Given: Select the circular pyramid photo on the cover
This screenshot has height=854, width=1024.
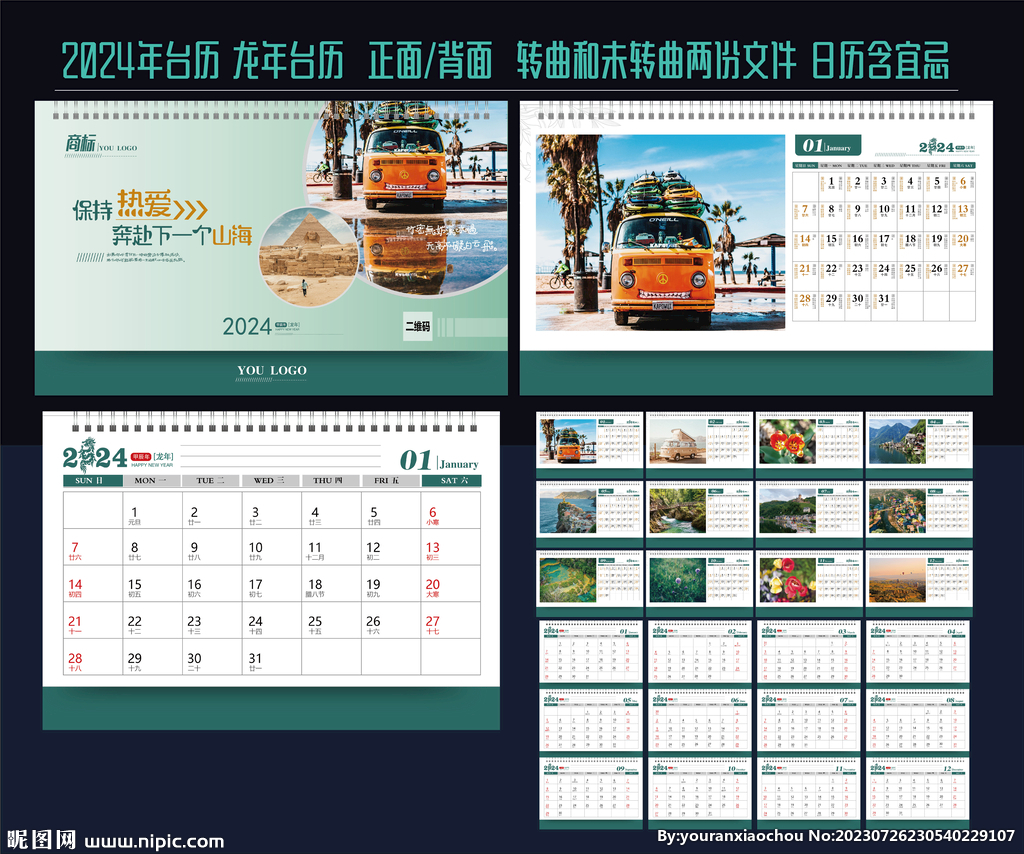Looking at the screenshot, I should point(308,257).
